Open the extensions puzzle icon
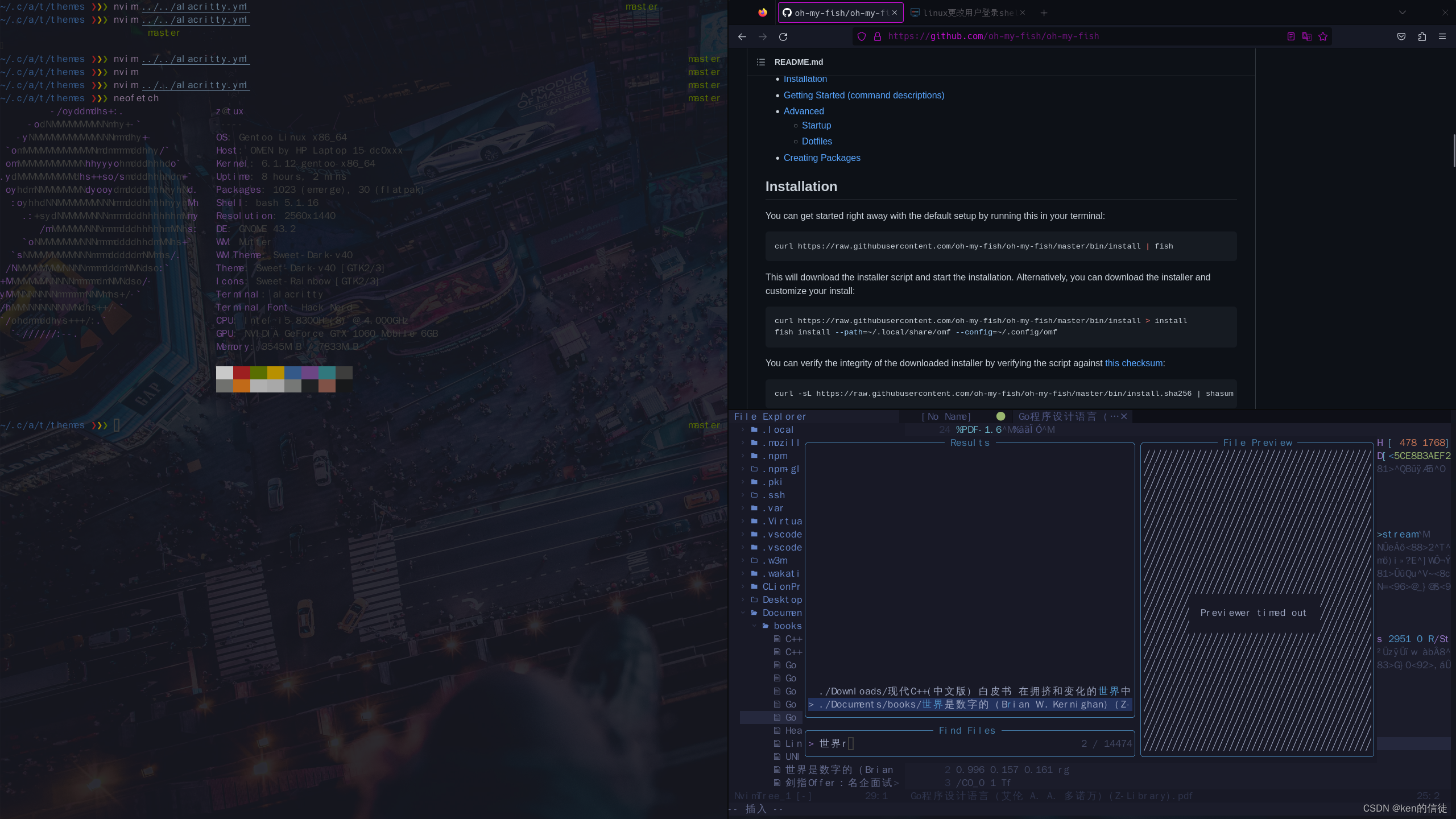The width and height of the screenshot is (1456, 819). pos(1422,36)
